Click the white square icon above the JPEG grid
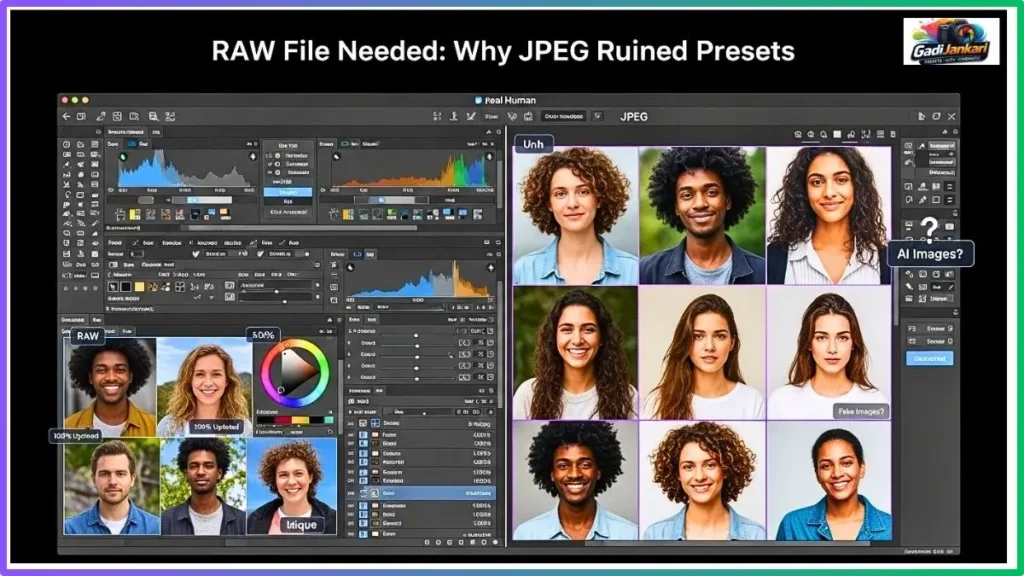Viewport: 1024px width, 576px height. coord(837,134)
